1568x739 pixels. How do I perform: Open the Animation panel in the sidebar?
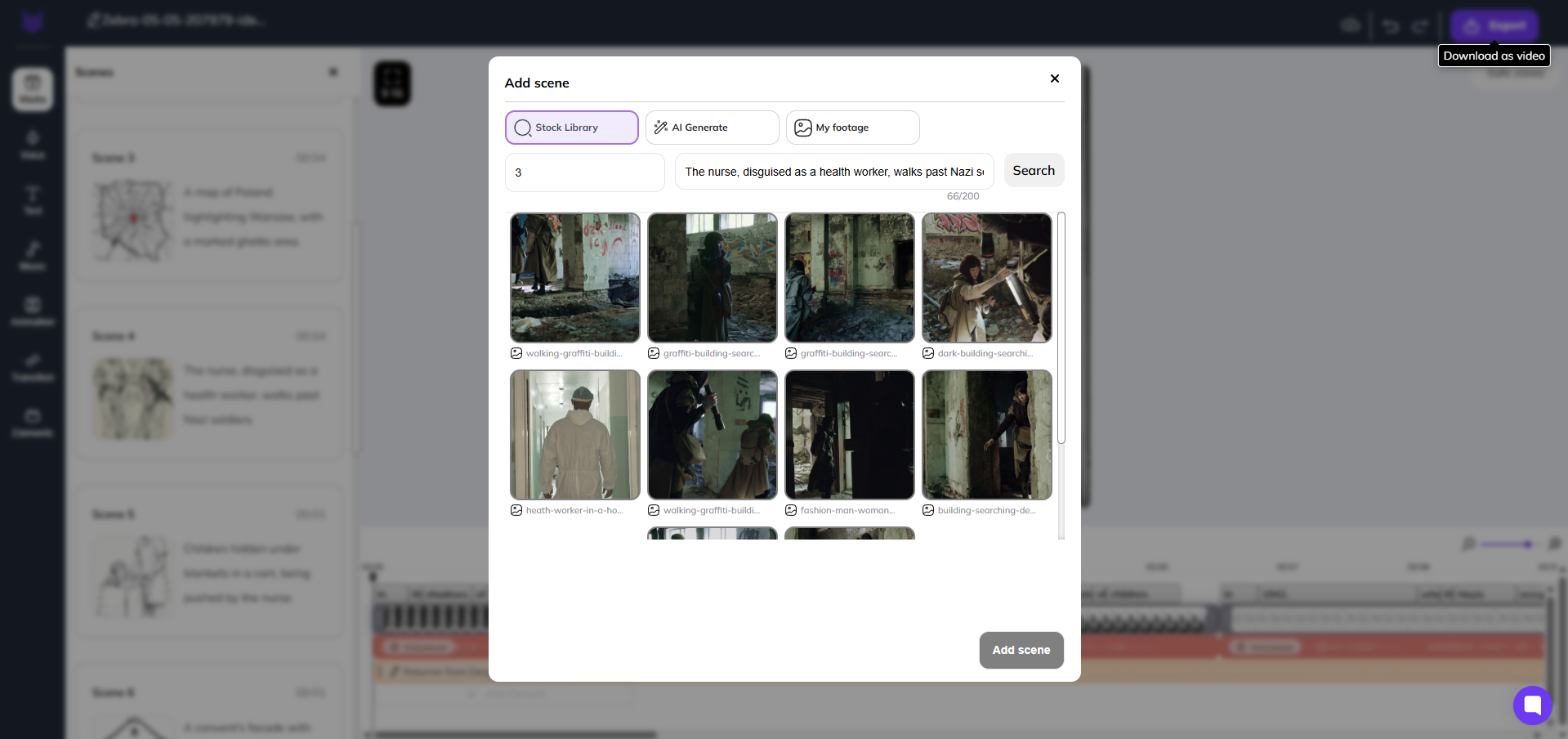click(33, 311)
